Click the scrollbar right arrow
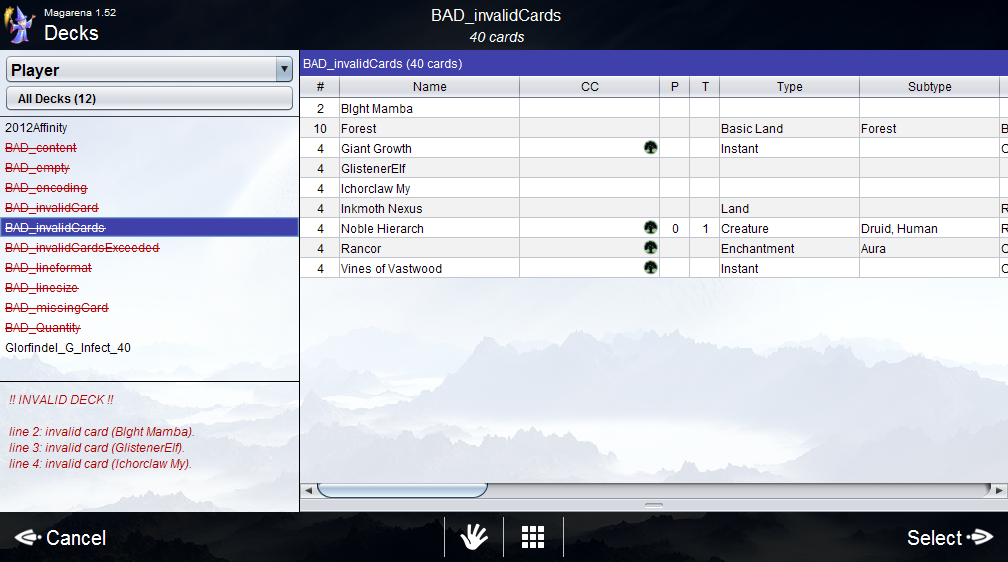 pos(999,490)
